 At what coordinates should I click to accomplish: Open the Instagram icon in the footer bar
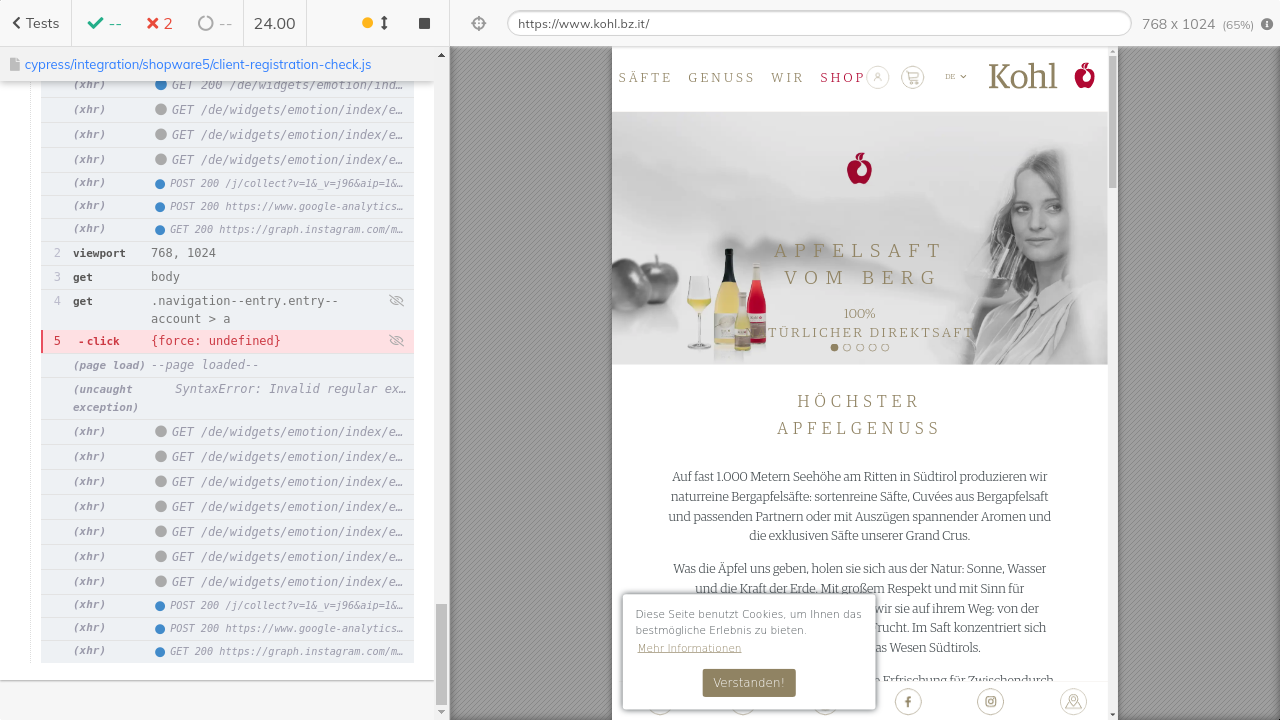coord(991,702)
